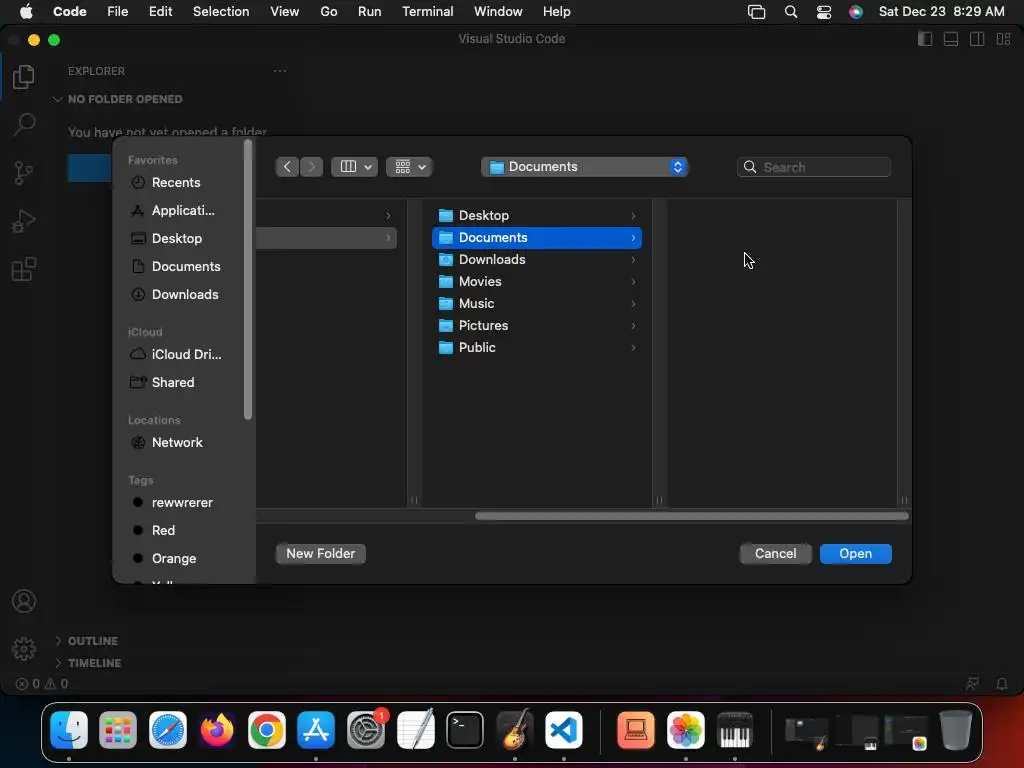Click Cancel in the file dialog
This screenshot has width=1024, height=768.
click(x=776, y=554)
